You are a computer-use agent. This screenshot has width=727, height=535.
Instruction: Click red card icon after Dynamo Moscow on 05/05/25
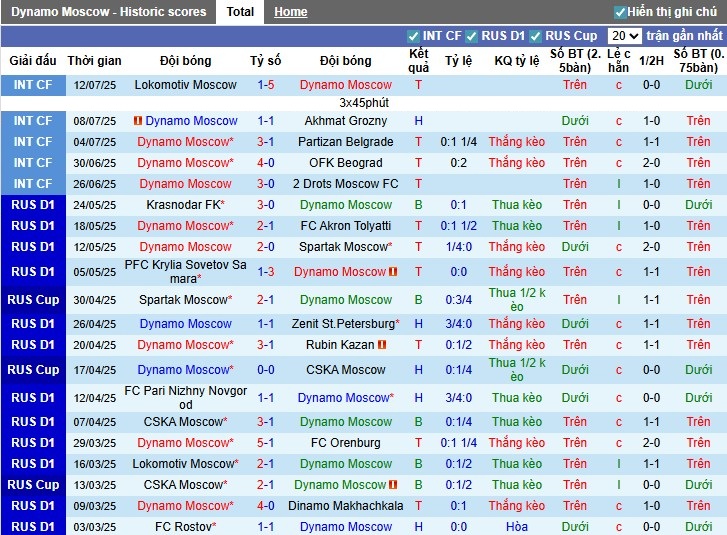394,272
